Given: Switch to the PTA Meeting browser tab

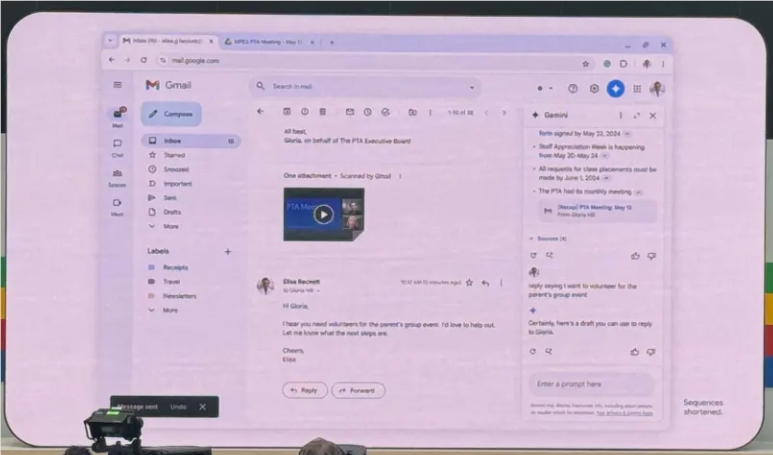Looking at the screenshot, I should click(x=267, y=42).
